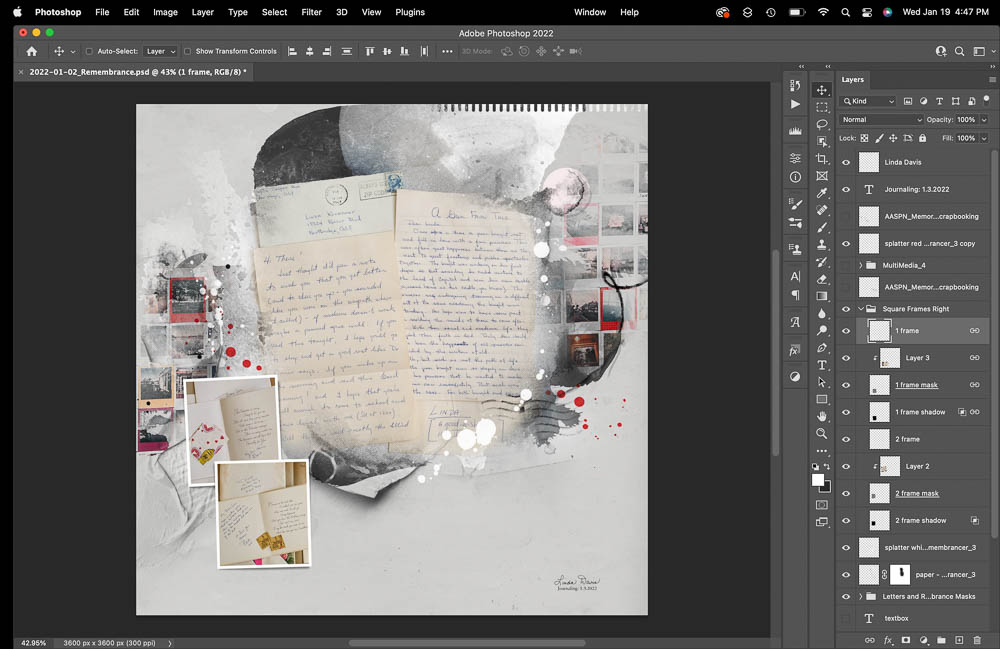Select the Clone Stamp tool
The height and width of the screenshot is (649, 1000).
[822, 245]
